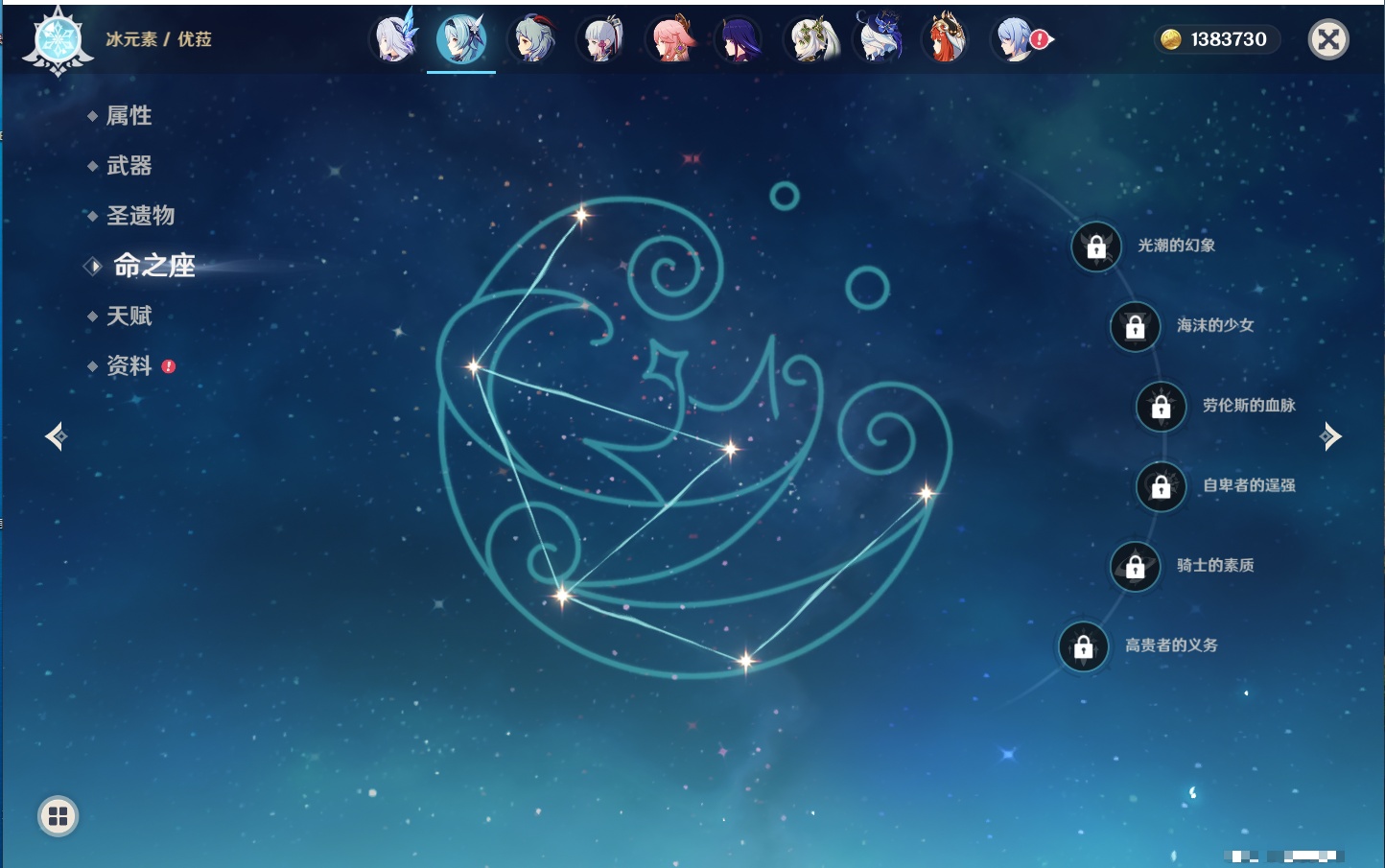Choose the purple-haired Raiden Shogun portrait
The height and width of the screenshot is (868, 1385).
pos(740,40)
